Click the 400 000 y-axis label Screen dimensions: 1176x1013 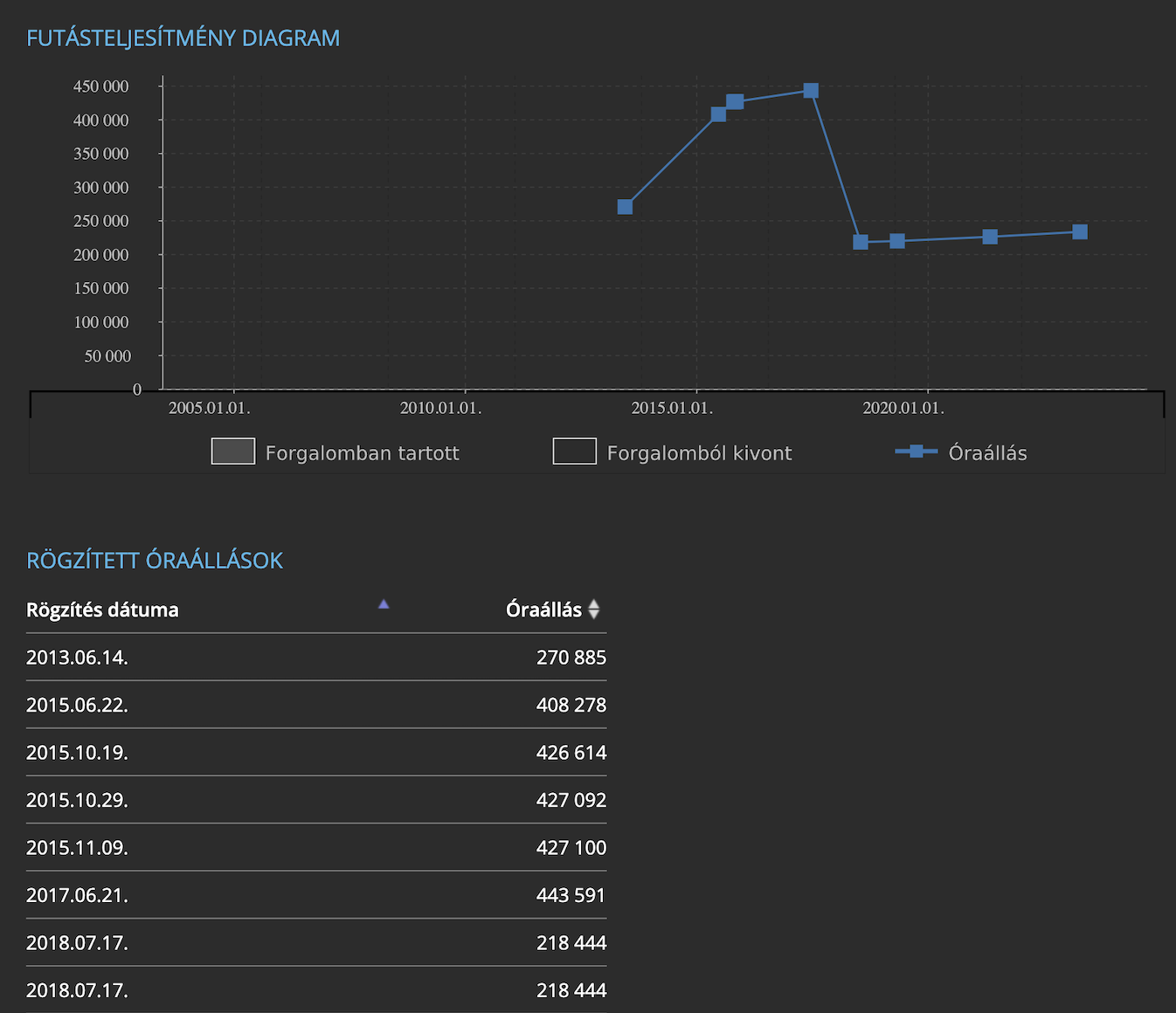click(101, 121)
